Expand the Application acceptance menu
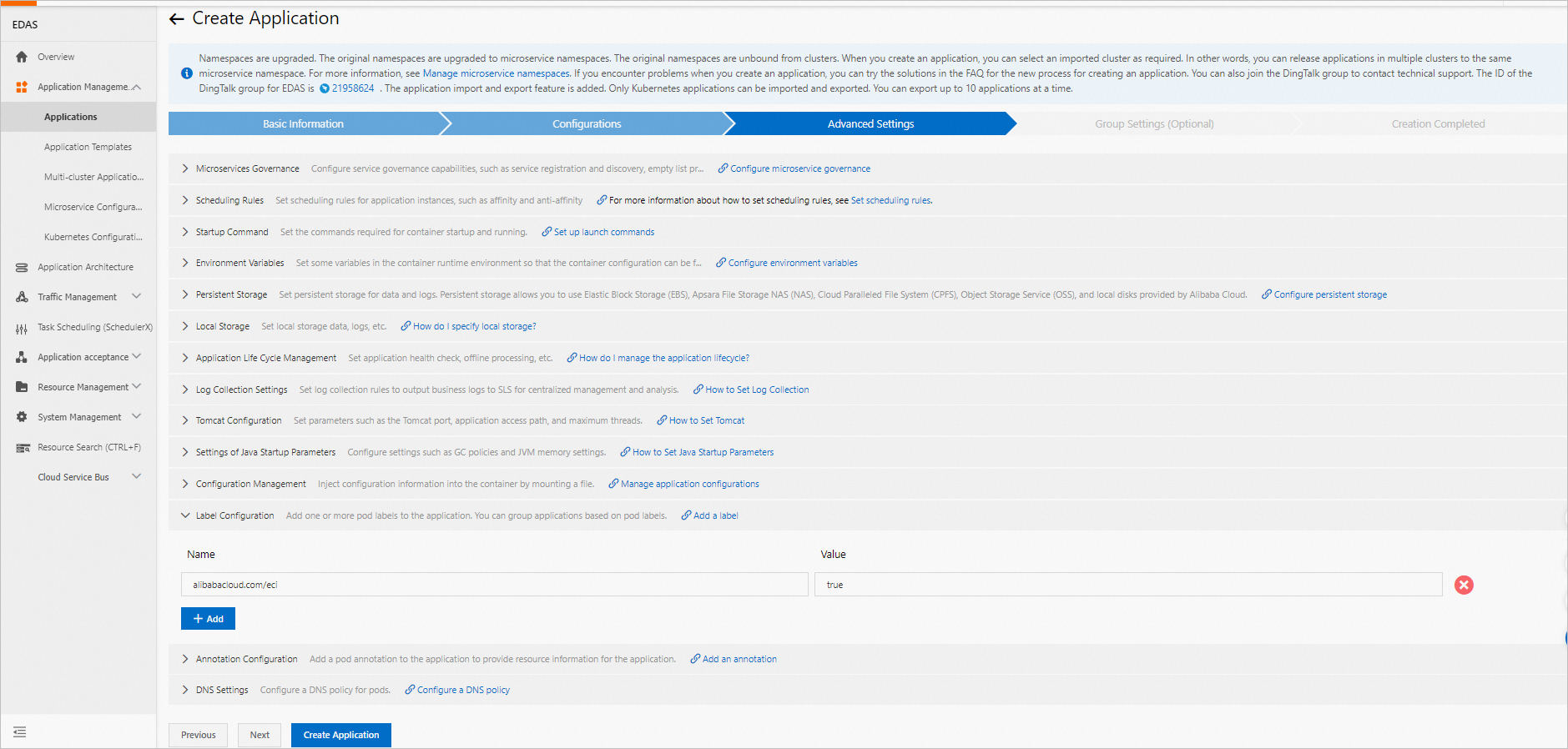 pos(137,357)
